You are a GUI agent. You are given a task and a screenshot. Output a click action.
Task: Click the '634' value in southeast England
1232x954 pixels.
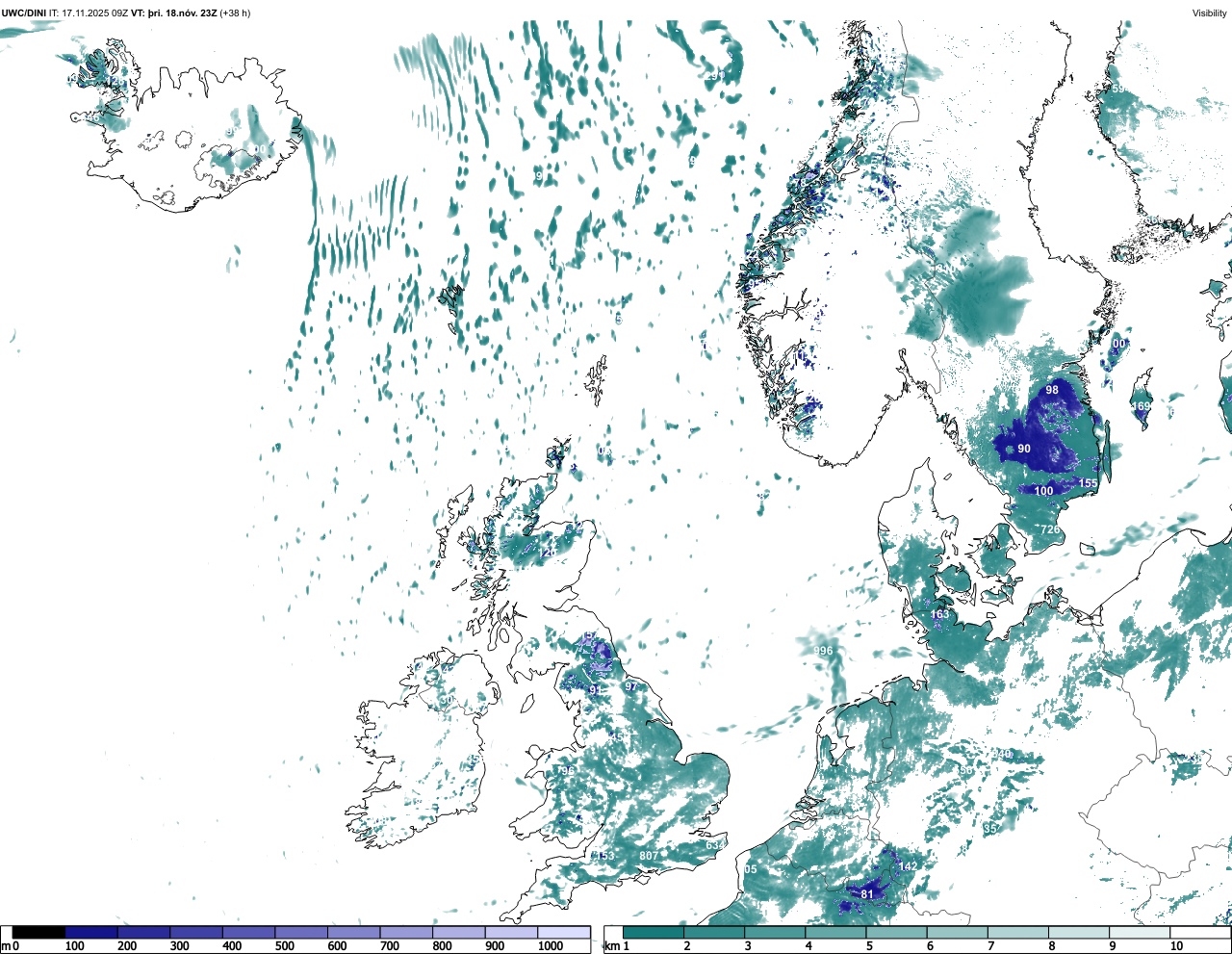tap(714, 845)
